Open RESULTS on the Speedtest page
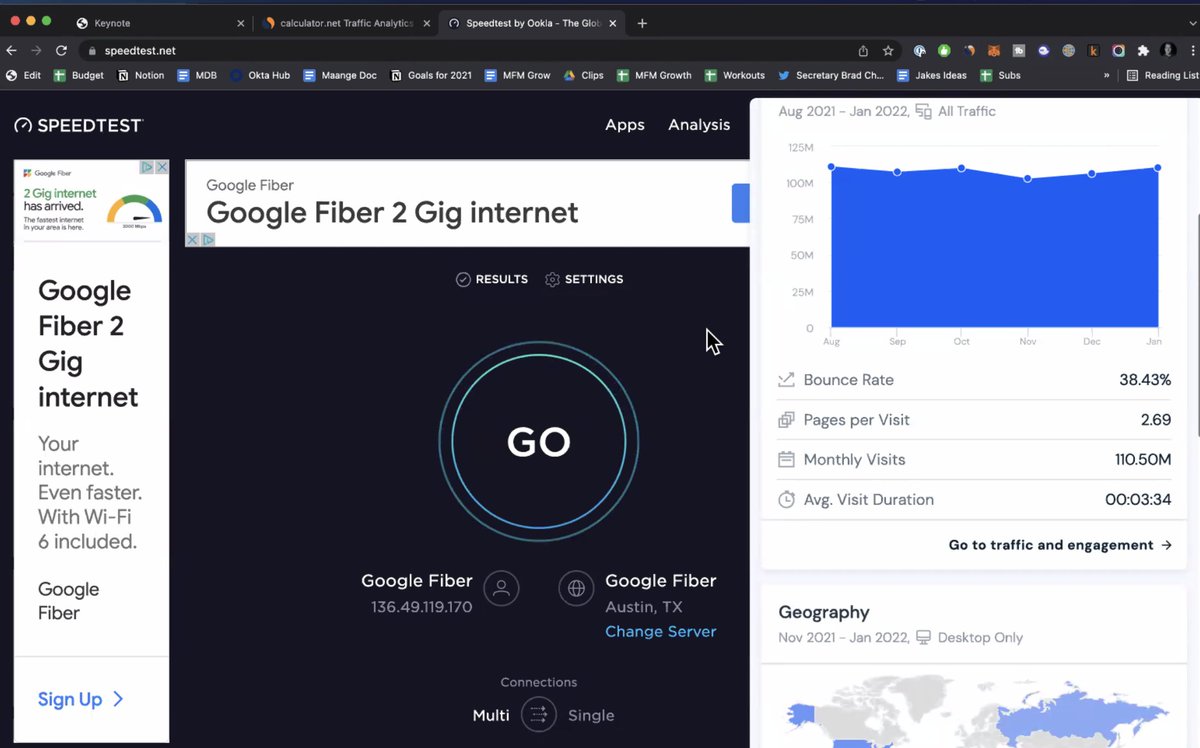The height and width of the screenshot is (748, 1200). point(492,279)
